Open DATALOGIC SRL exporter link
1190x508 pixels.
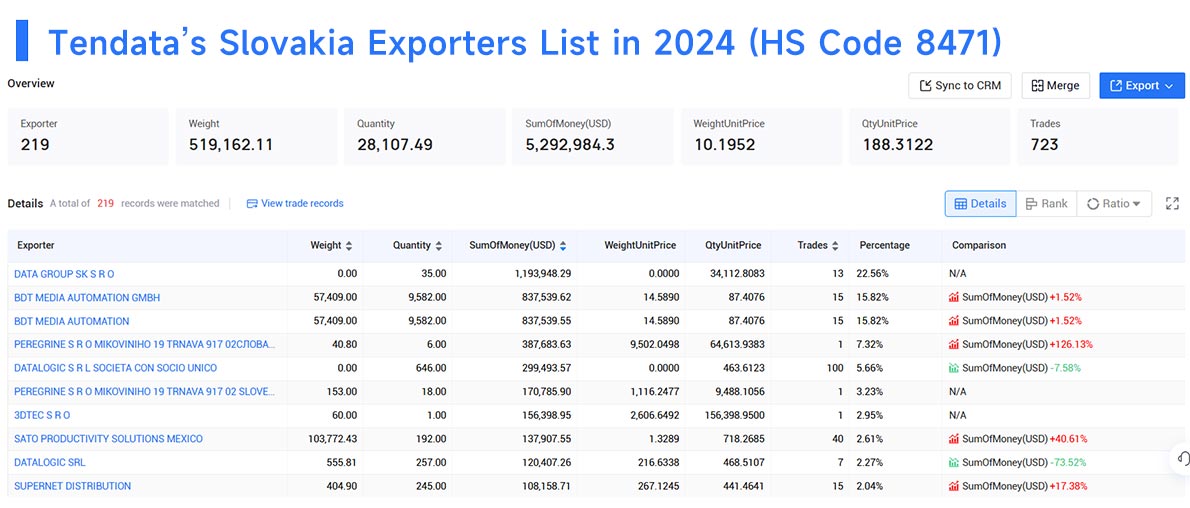[x=49, y=462]
